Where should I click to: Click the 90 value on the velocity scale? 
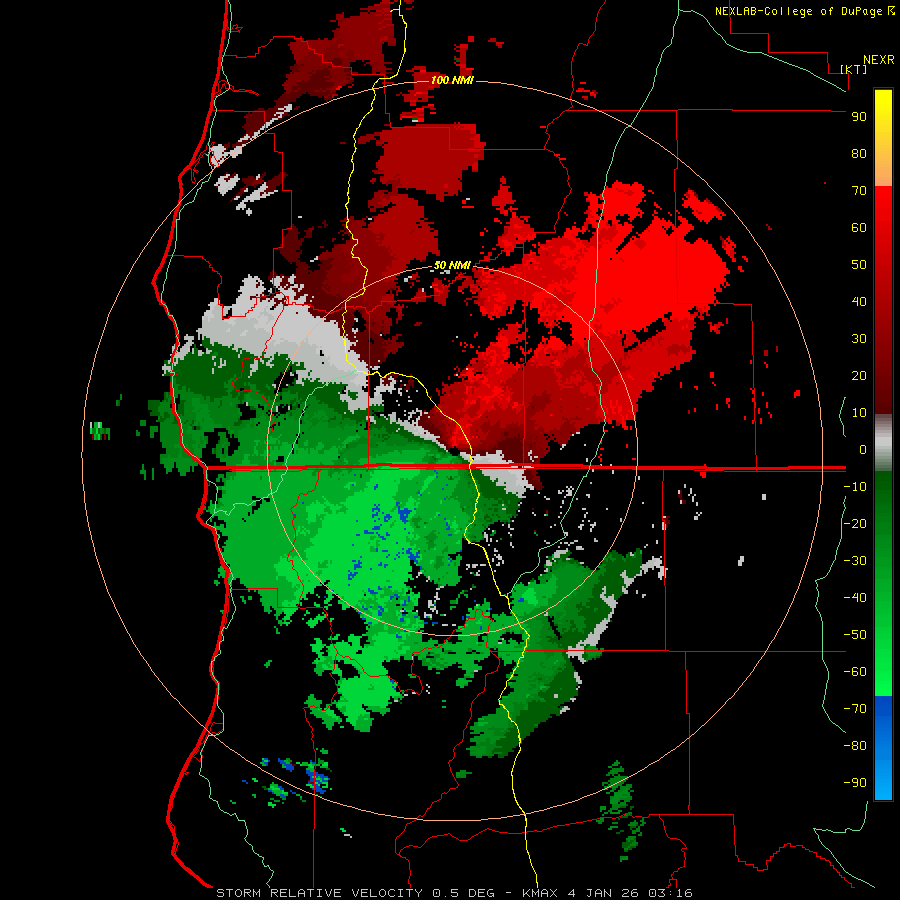click(859, 117)
